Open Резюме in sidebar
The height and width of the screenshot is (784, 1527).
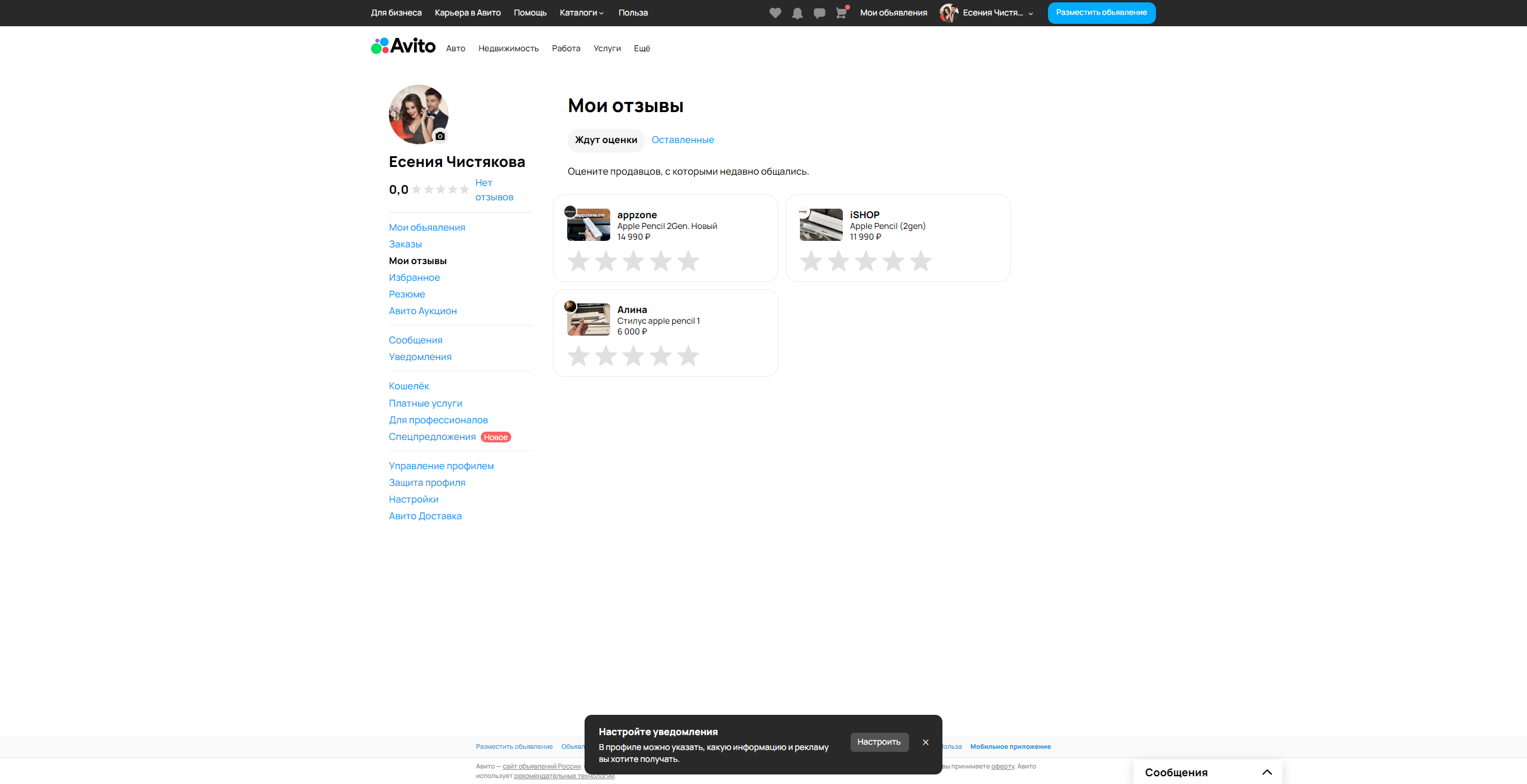(x=407, y=295)
